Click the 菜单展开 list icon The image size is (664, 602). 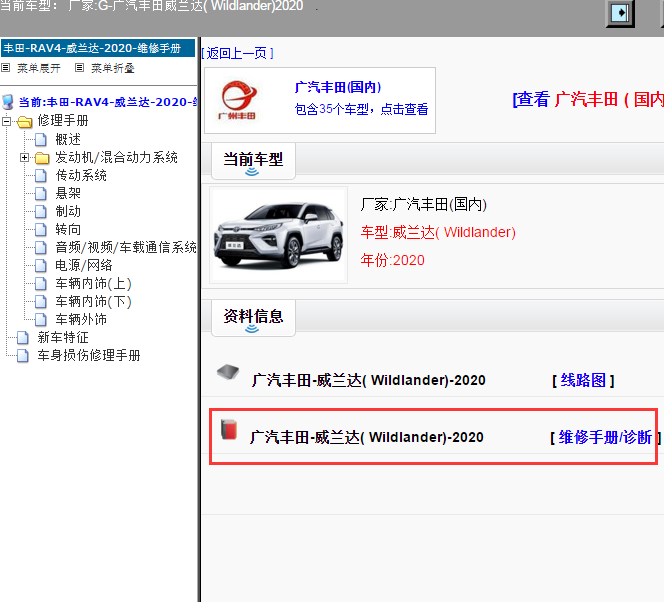[x=6, y=67]
